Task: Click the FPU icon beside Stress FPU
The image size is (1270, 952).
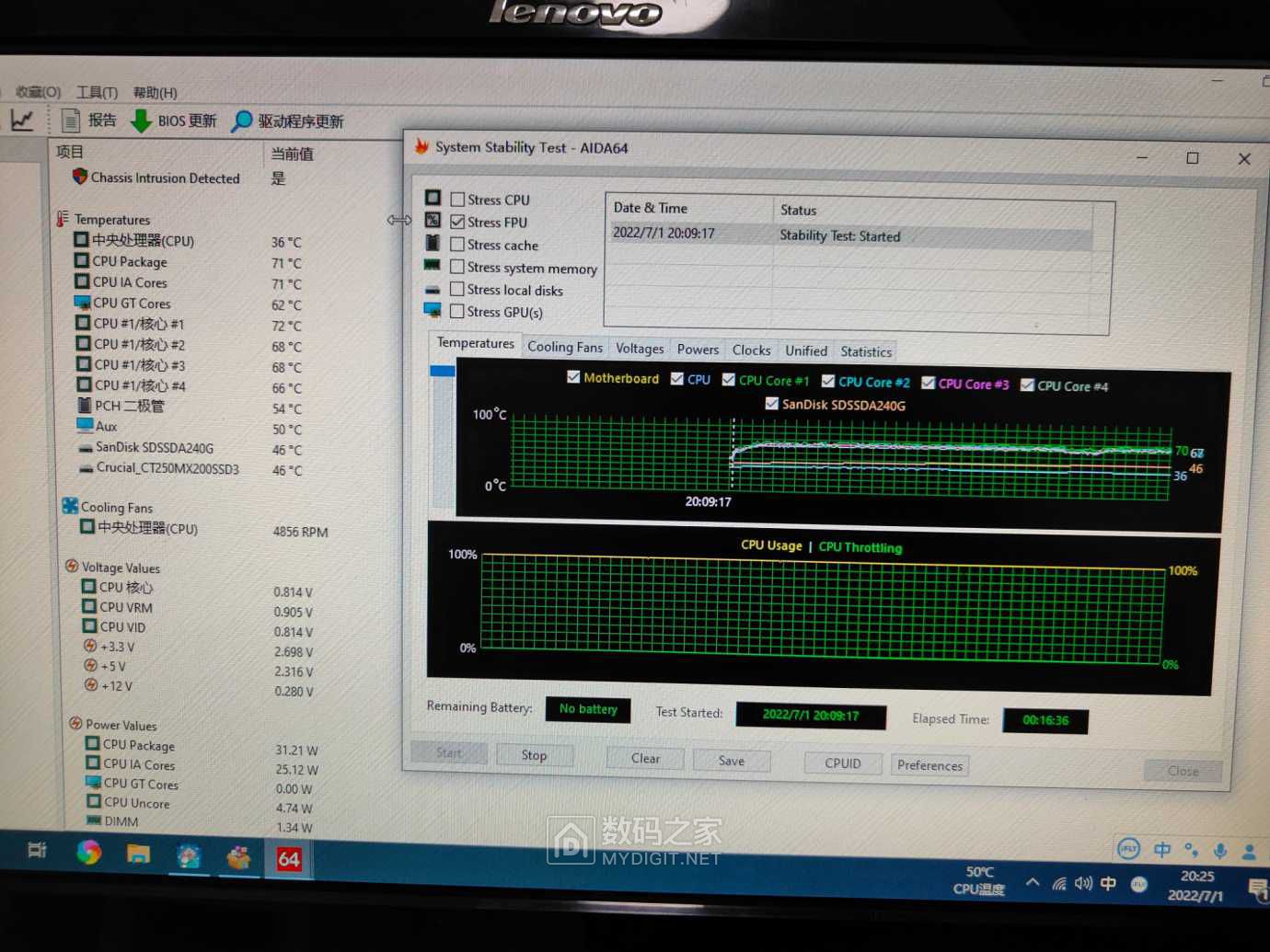Action: click(x=433, y=221)
